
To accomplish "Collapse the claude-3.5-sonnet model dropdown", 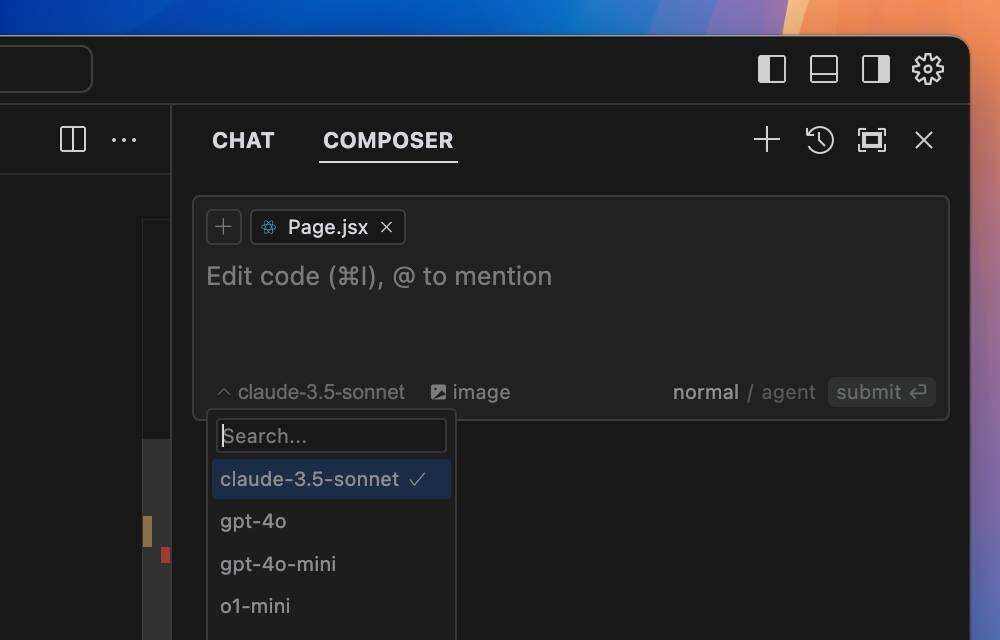I will coord(311,392).
